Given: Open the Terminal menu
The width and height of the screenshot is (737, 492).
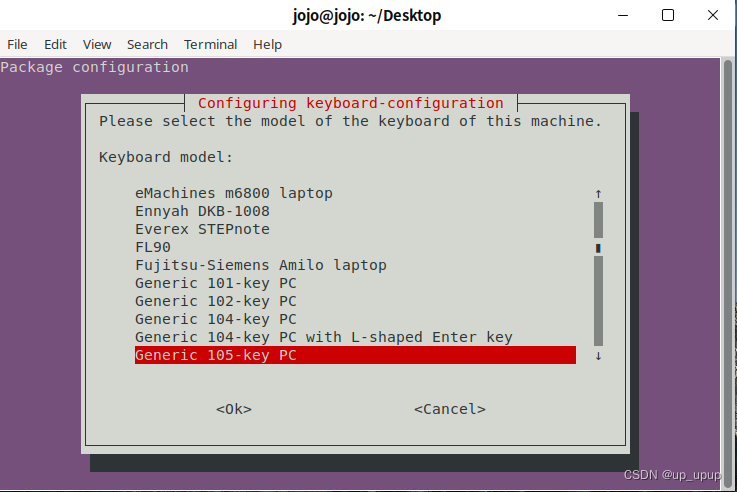Looking at the screenshot, I should pos(210,45).
